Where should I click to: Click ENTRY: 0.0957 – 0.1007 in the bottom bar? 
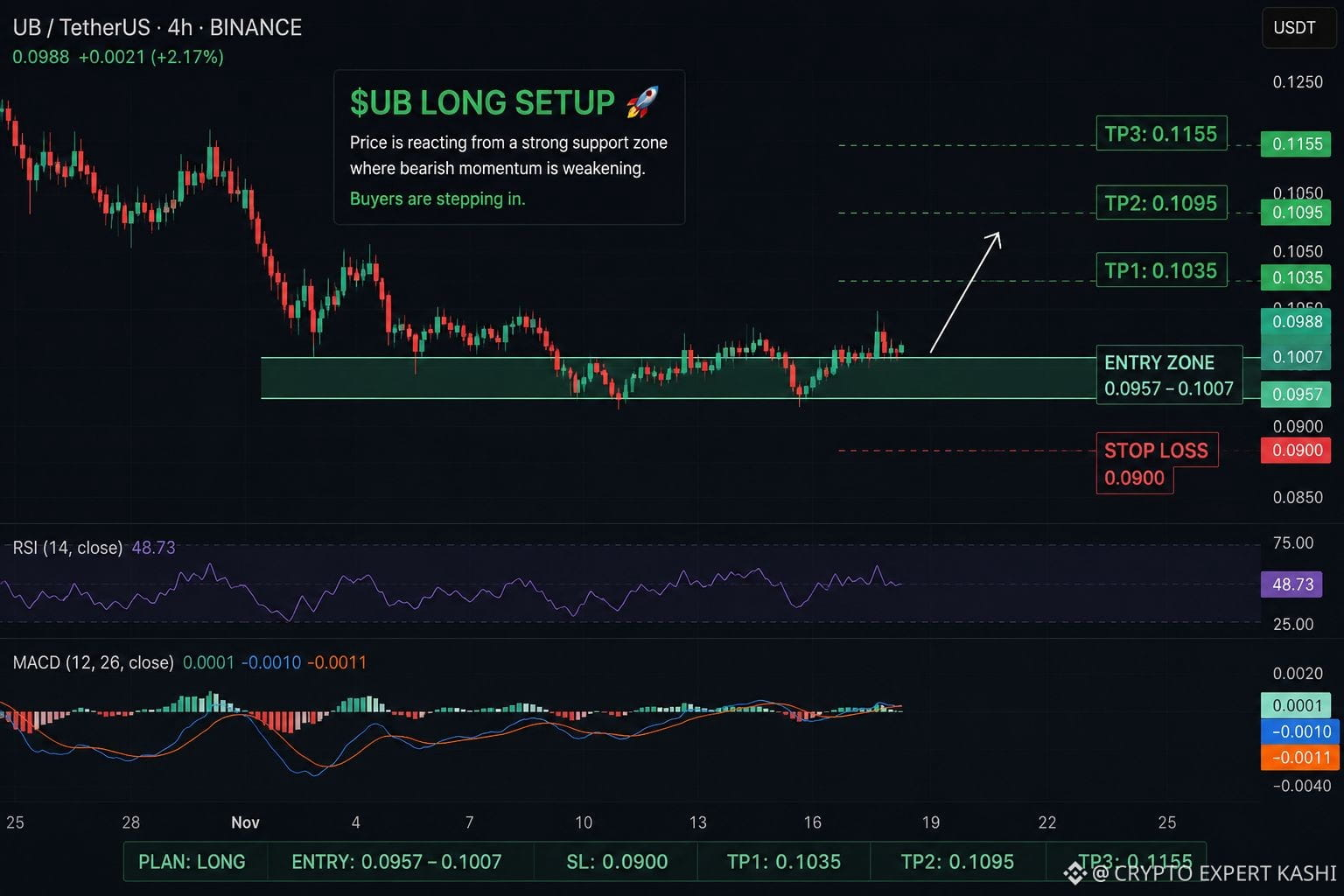click(396, 862)
